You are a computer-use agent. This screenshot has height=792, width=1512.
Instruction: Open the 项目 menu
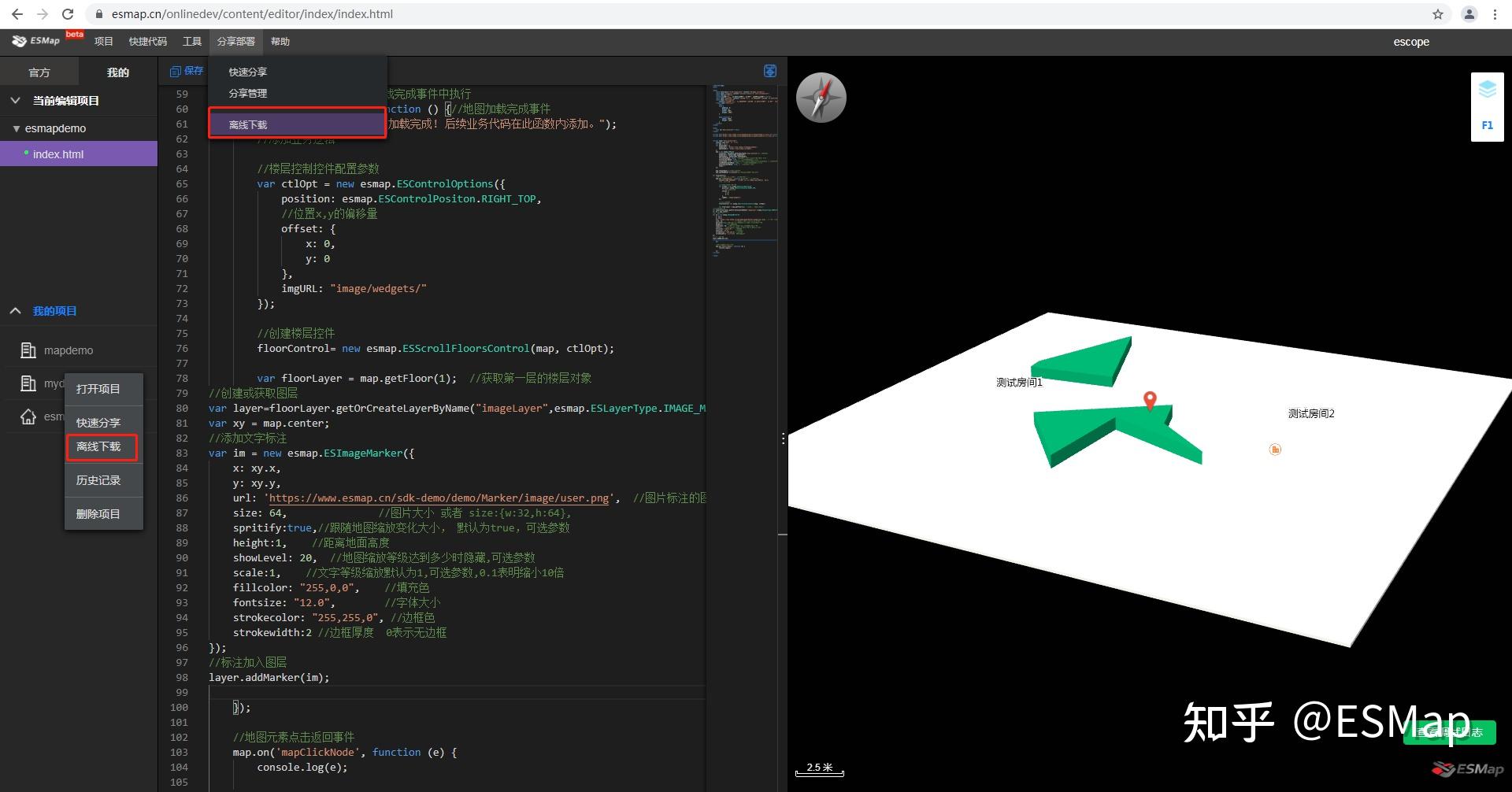pos(104,42)
